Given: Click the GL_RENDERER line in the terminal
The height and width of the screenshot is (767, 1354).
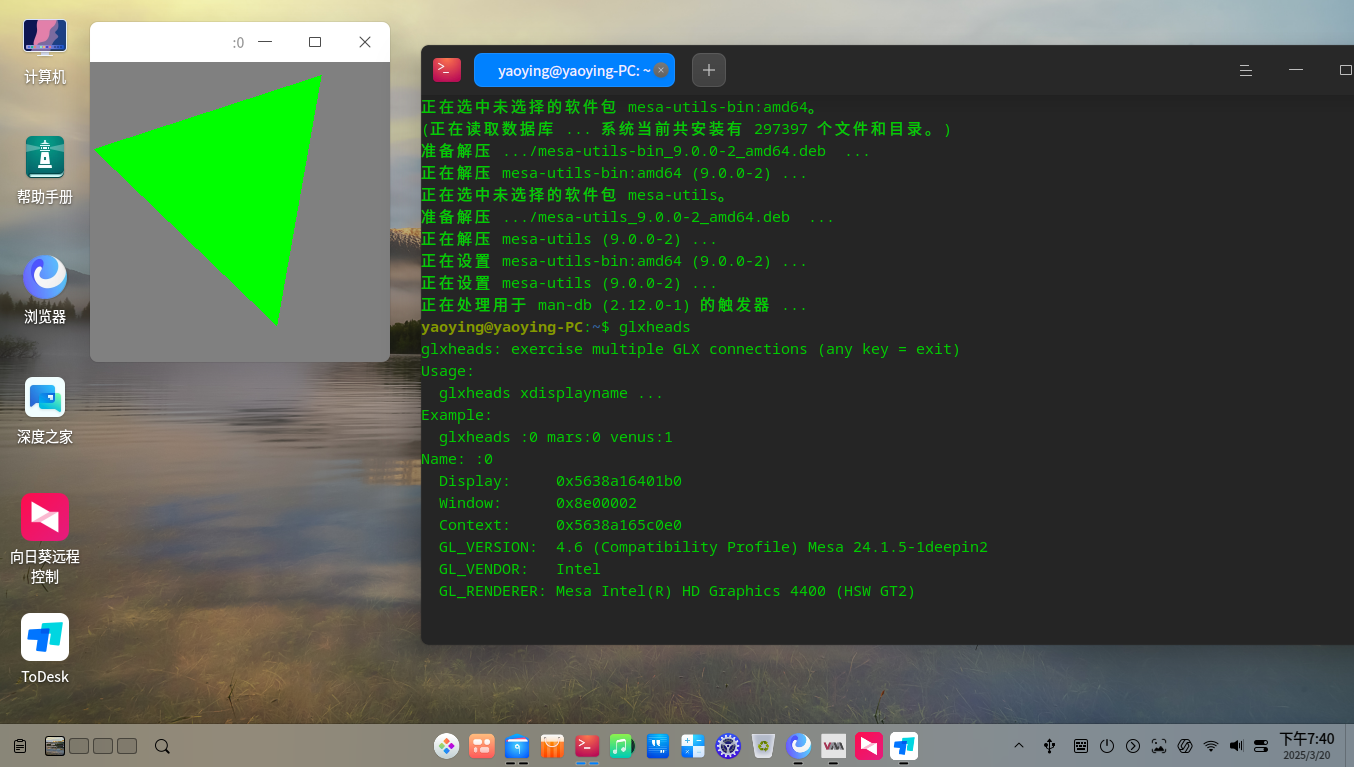Looking at the screenshot, I should [x=677, y=591].
